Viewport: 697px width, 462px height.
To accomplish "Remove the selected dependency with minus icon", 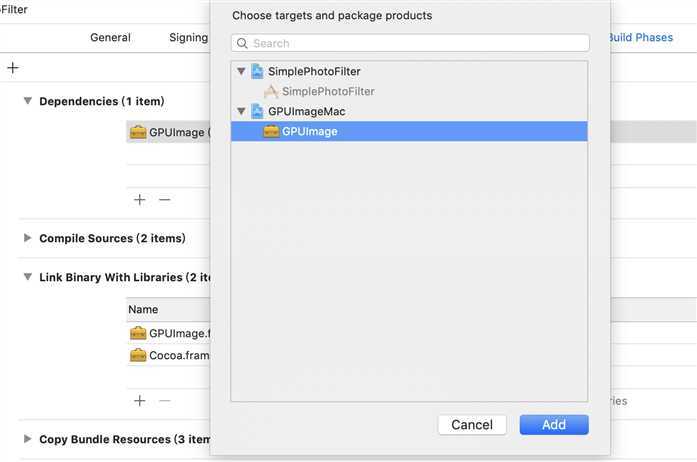I will pyautogui.click(x=164, y=200).
